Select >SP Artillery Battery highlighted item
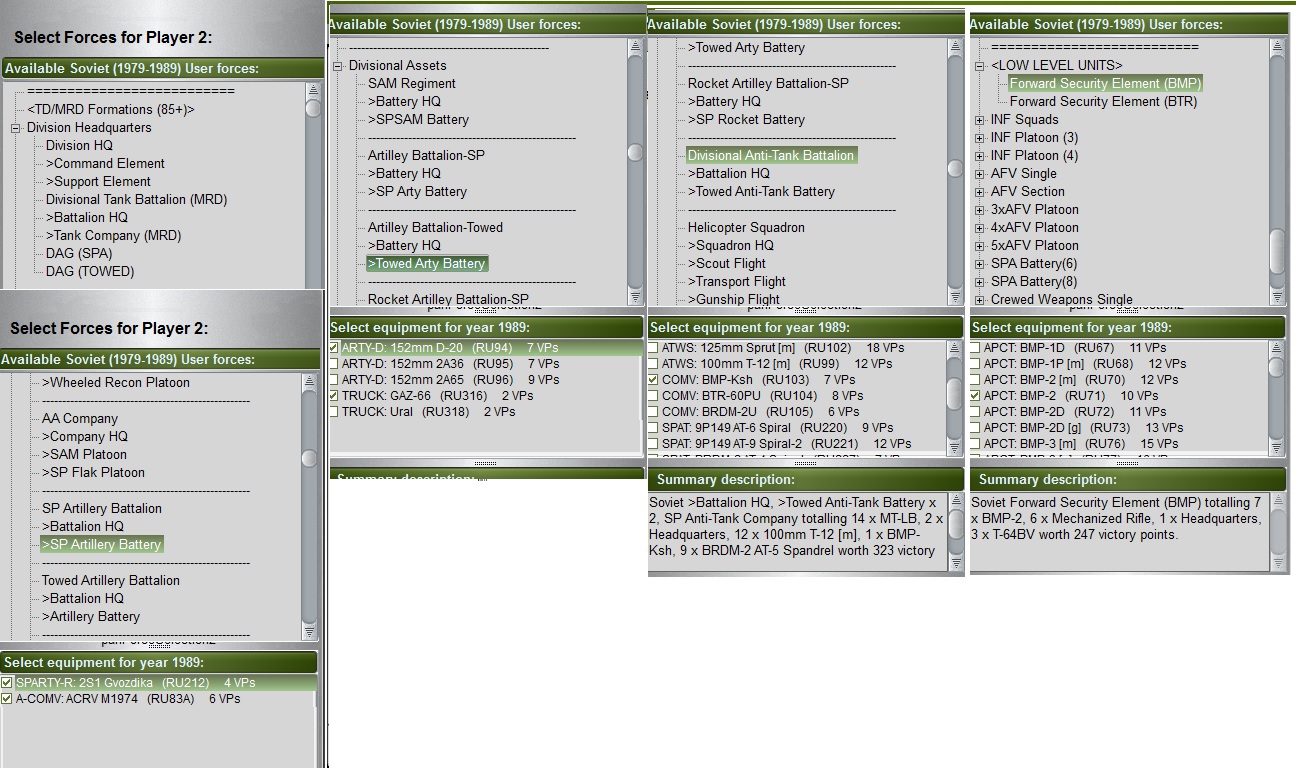 (101, 545)
